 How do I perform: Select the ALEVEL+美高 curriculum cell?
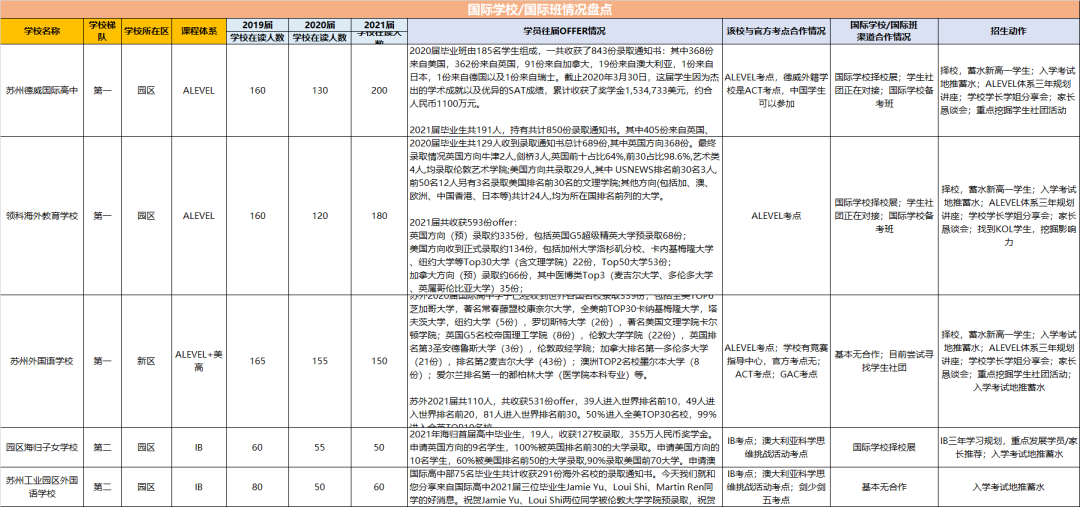pyautogui.click(x=199, y=360)
